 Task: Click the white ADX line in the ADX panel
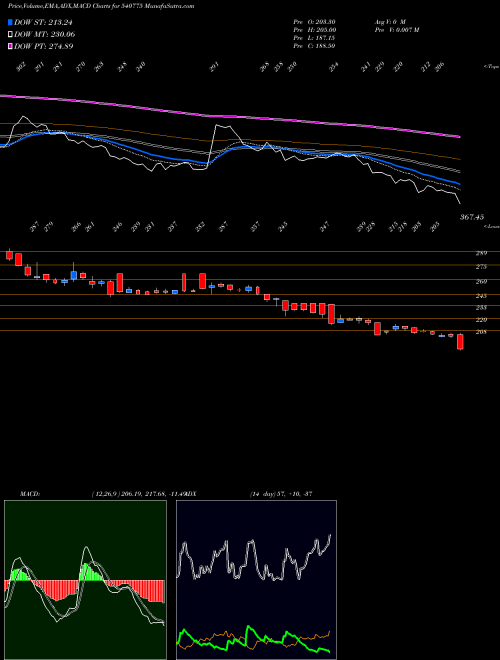(253, 543)
